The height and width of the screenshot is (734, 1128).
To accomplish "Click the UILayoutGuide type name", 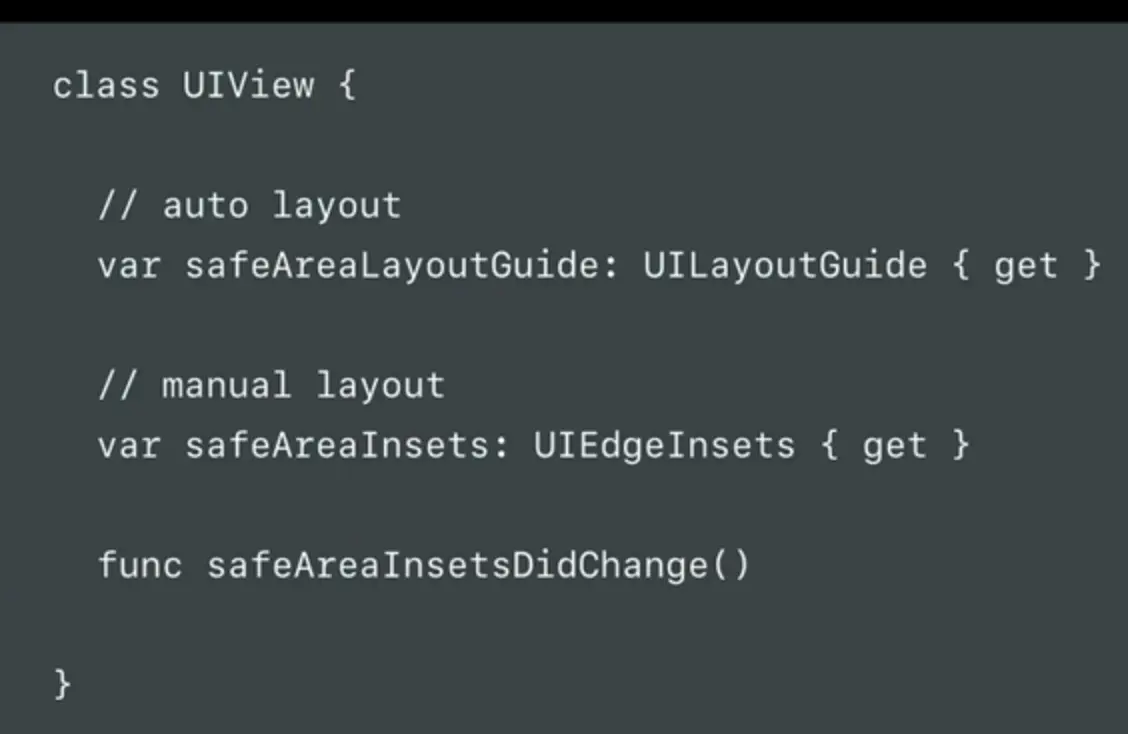I will [x=785, y=265].
